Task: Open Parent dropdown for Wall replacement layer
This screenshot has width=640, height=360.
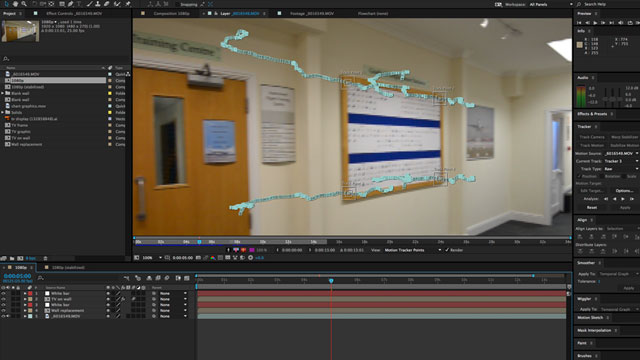Action: (x=173, y=311)
